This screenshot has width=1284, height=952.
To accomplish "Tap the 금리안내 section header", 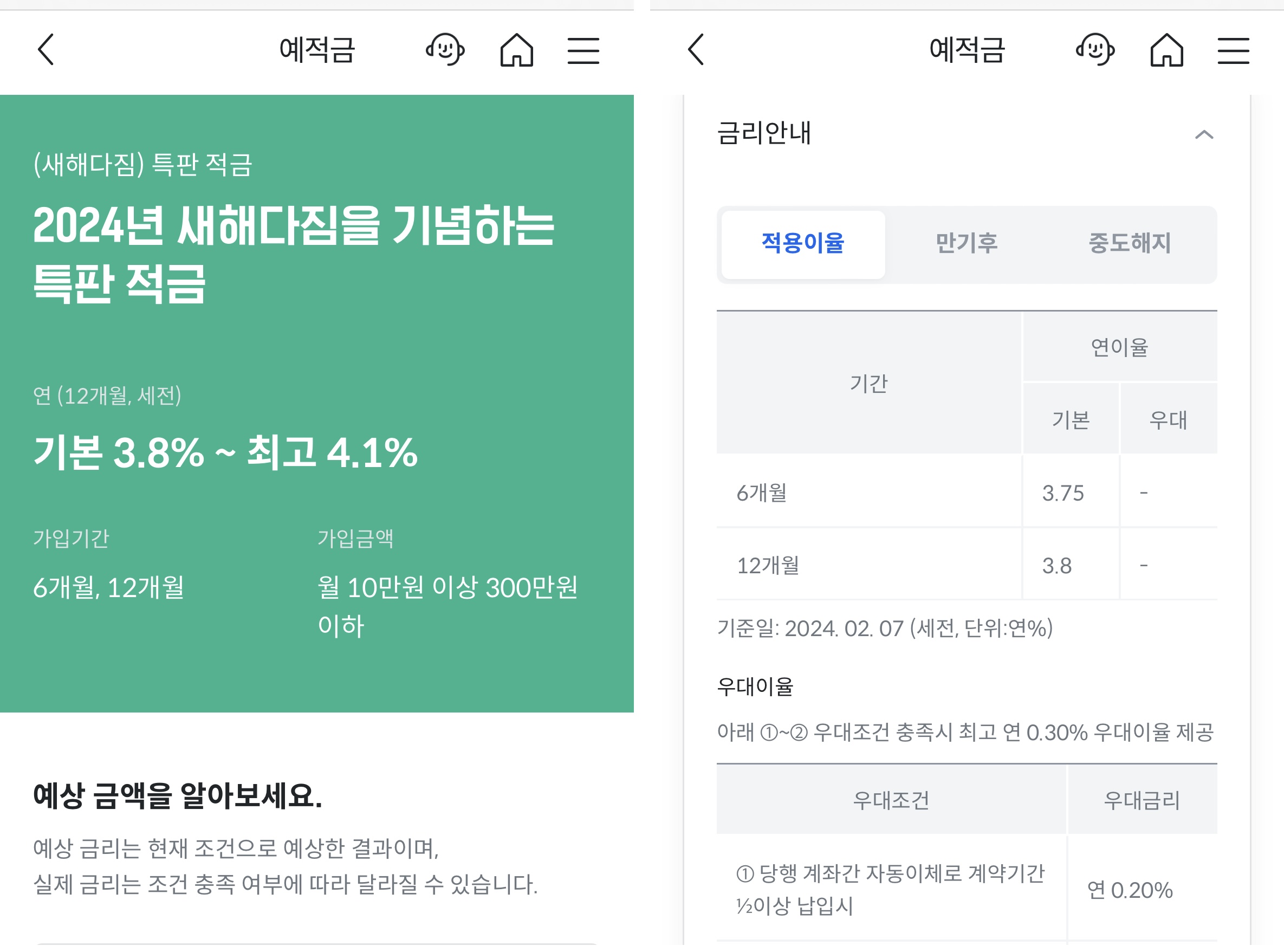I will (764, 133).
